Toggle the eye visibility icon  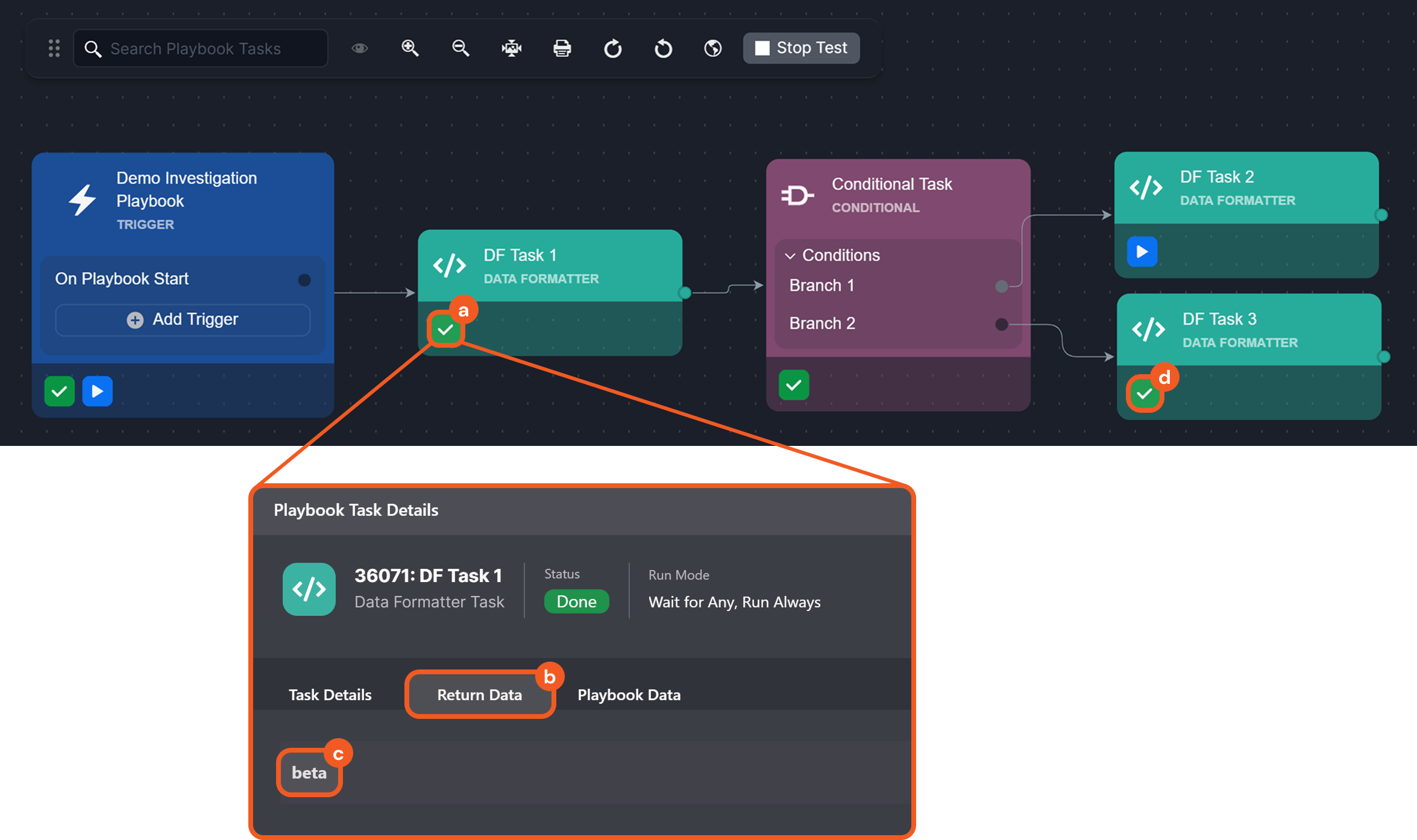[x=360, y=48]
